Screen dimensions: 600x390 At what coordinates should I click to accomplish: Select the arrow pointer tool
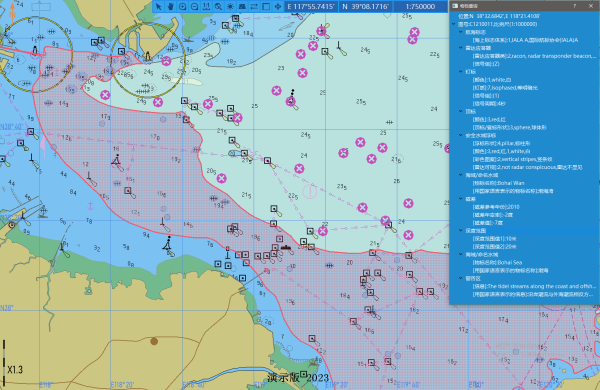tap(158, 7)
